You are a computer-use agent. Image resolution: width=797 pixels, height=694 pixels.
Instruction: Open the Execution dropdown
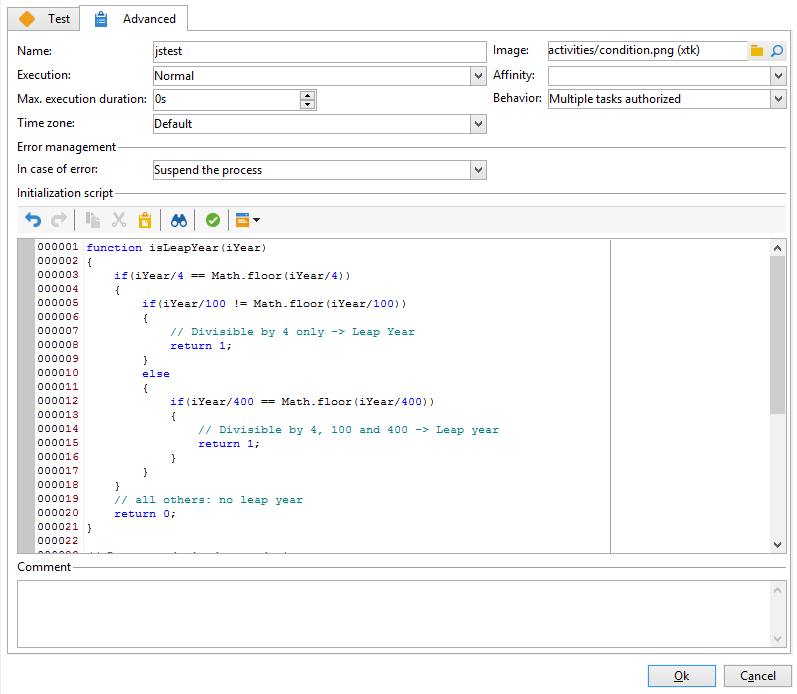[x=478, y=76]
